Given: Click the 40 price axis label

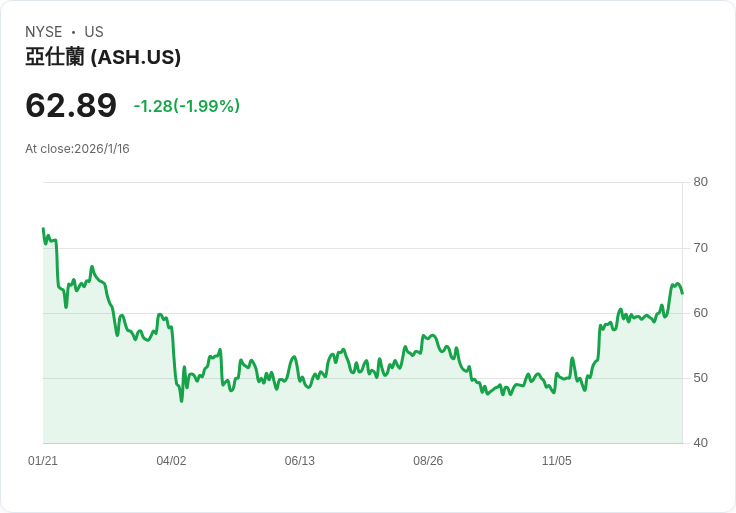Looking at the screenshot, I should tap(700, 443).
